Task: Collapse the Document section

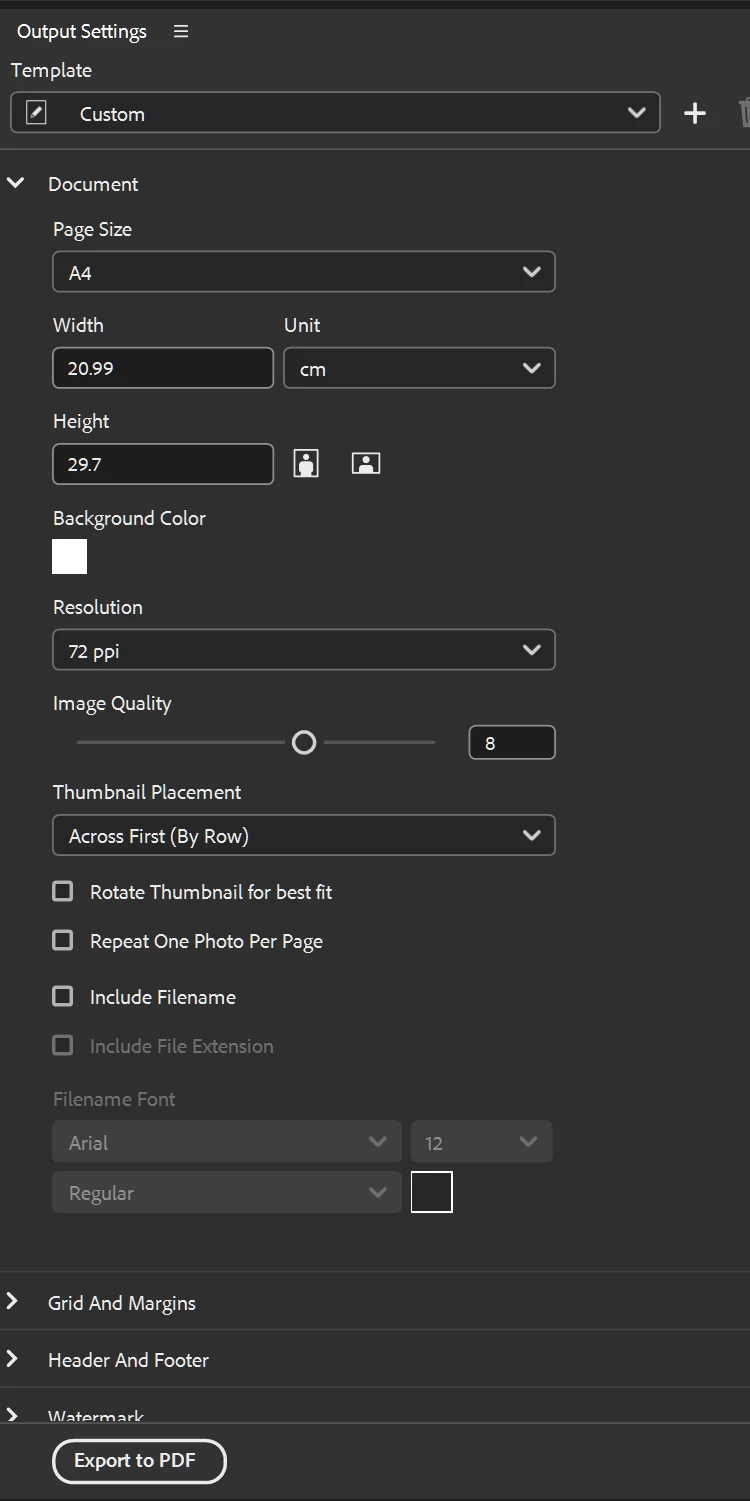Action: pyautogui.click(x=15, y=183)
